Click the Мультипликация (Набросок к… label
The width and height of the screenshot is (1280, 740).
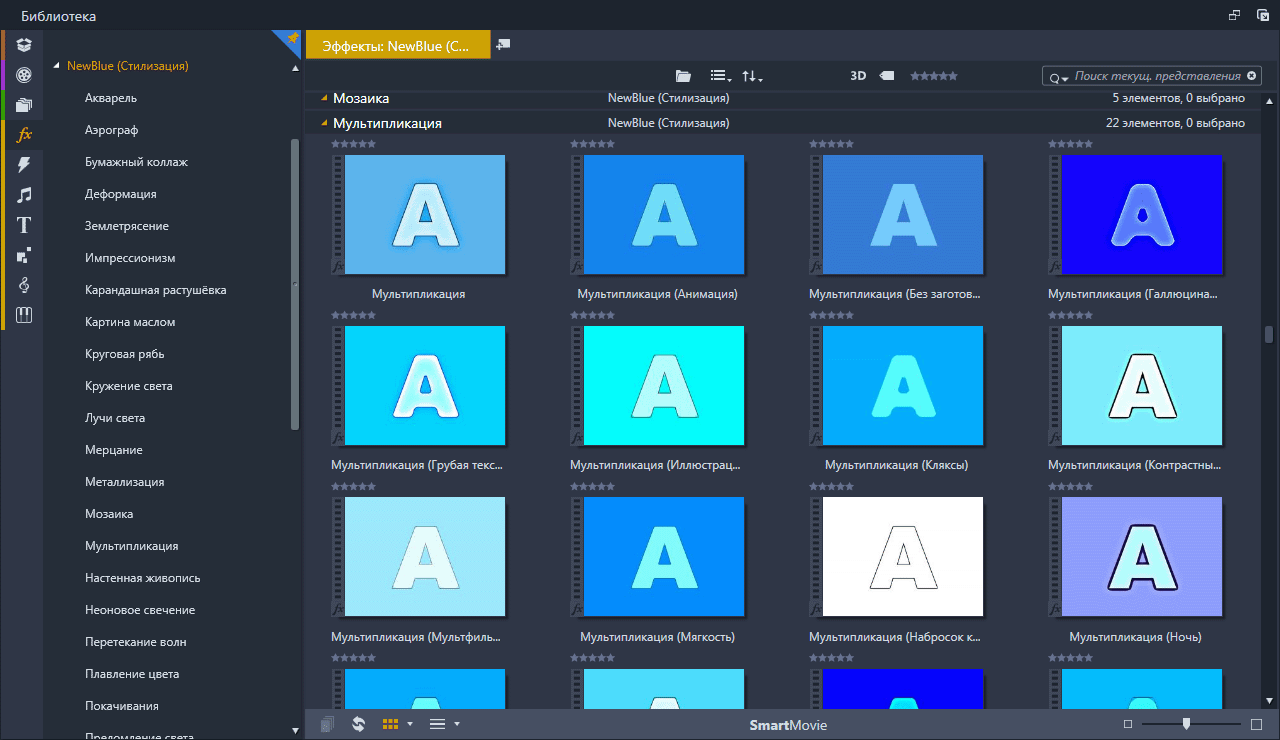tap(896, 637)
